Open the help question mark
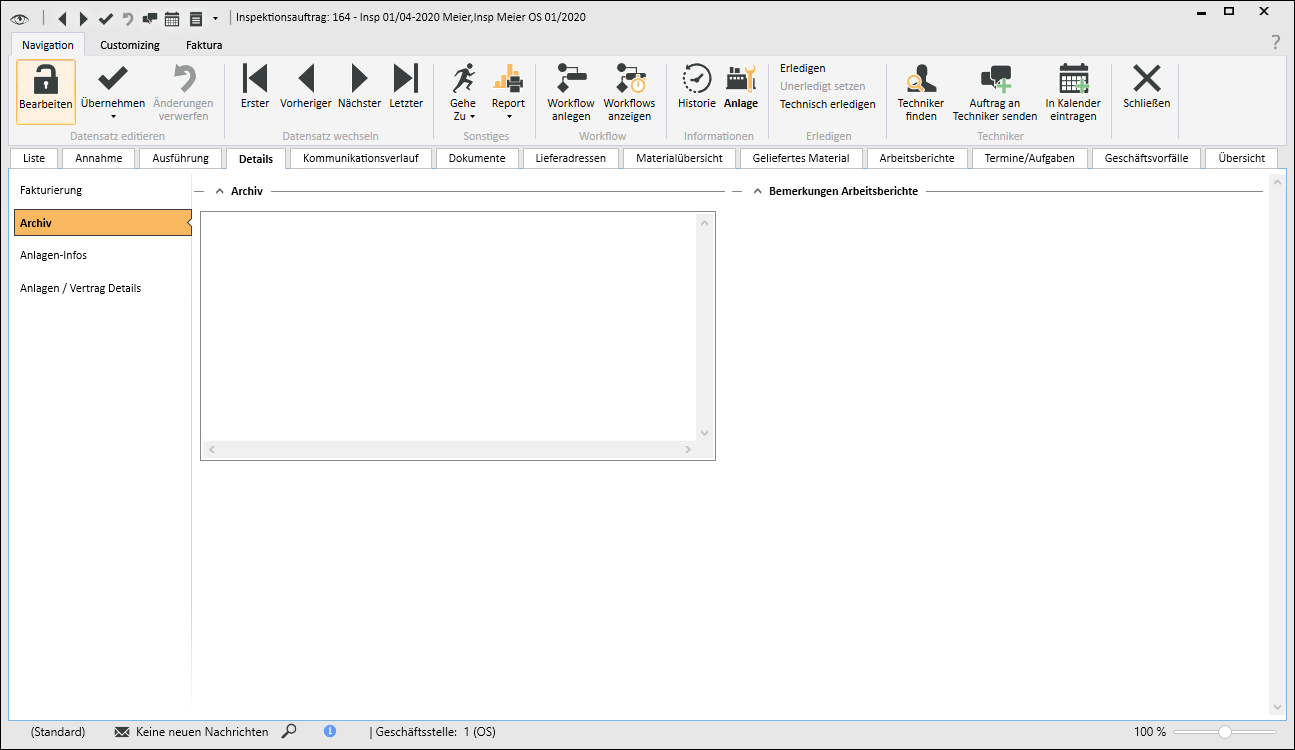 point(1275,42)
